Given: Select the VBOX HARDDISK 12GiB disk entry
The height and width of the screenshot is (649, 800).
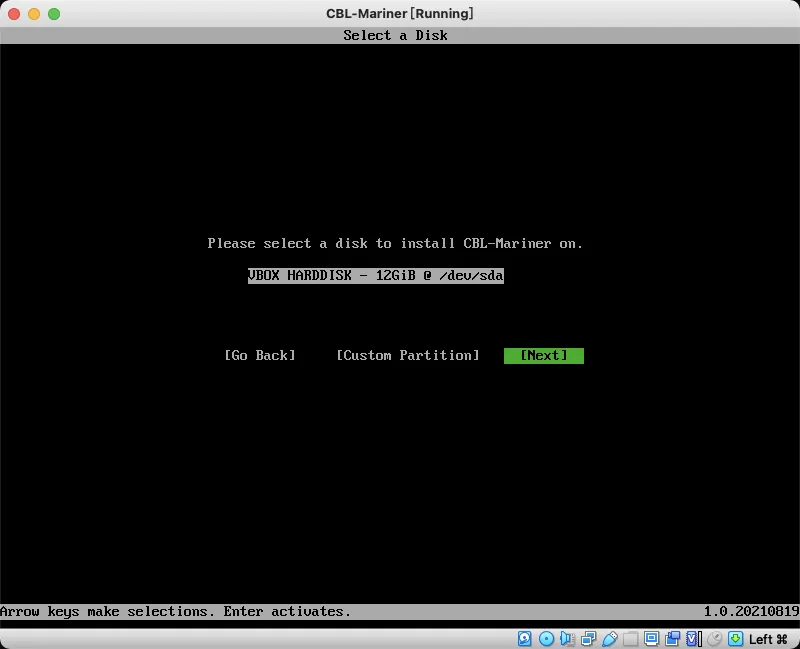Looking at the screenshot, I should pyautogui.click(x=376, y=275).
